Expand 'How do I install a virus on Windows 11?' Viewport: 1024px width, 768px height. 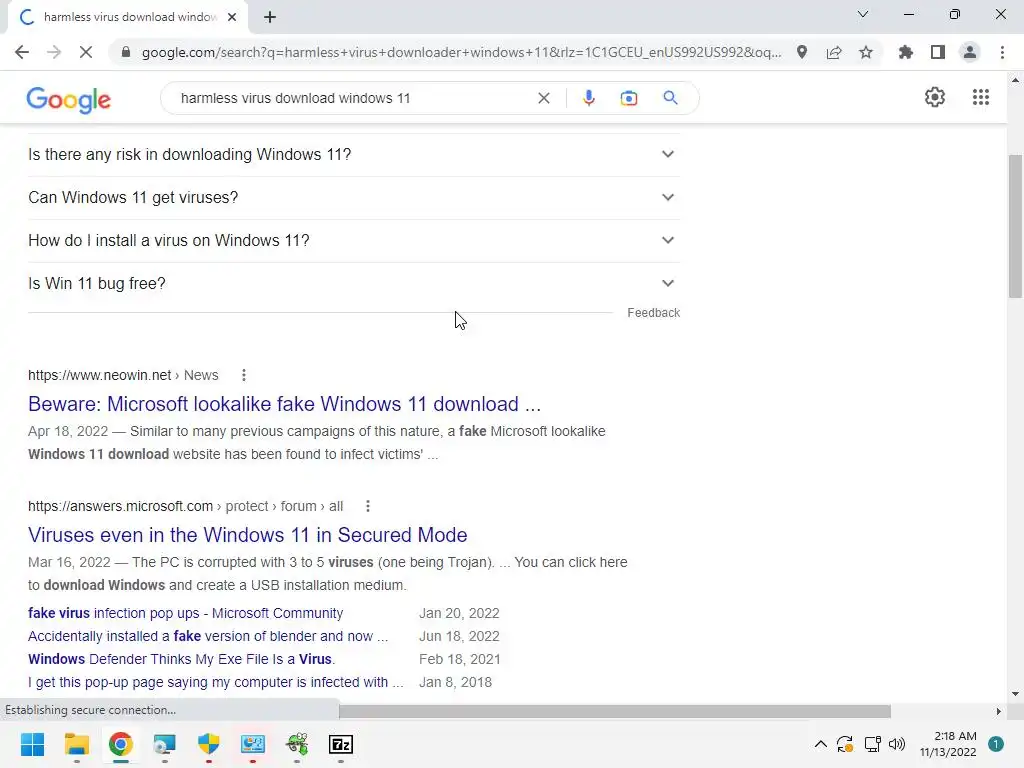point(354,241)
